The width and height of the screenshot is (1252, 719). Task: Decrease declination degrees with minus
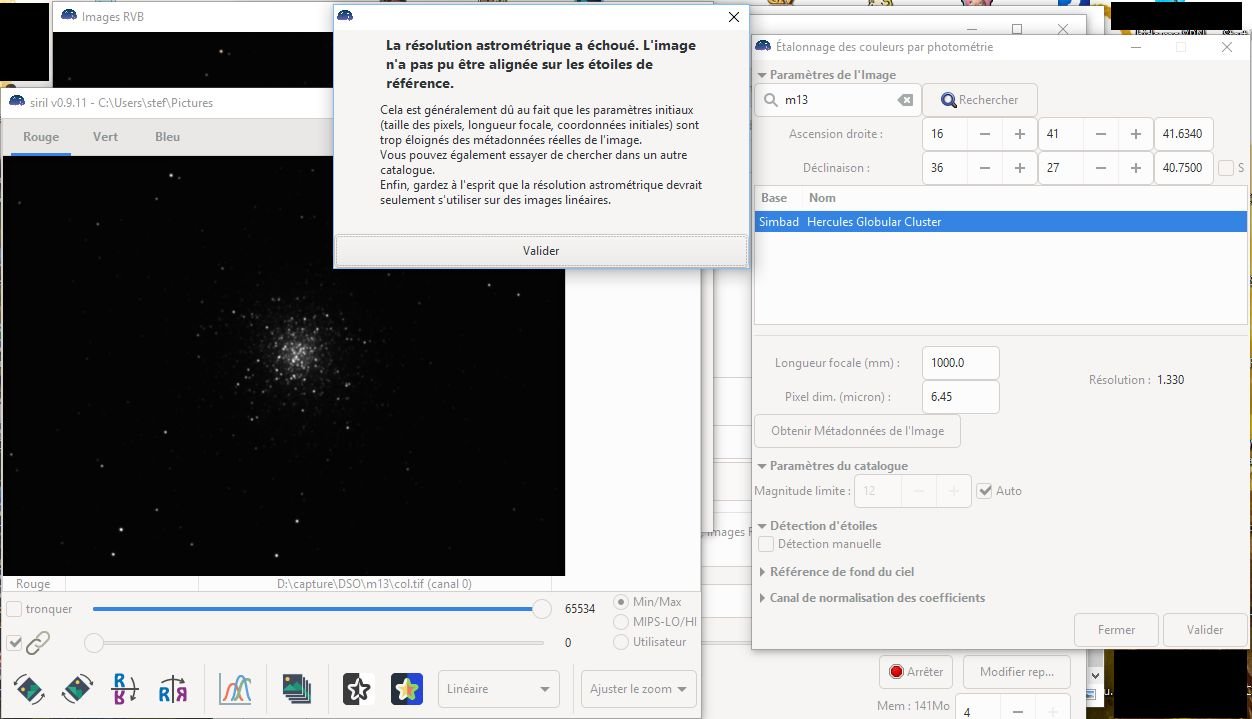[x=985, y=168]
